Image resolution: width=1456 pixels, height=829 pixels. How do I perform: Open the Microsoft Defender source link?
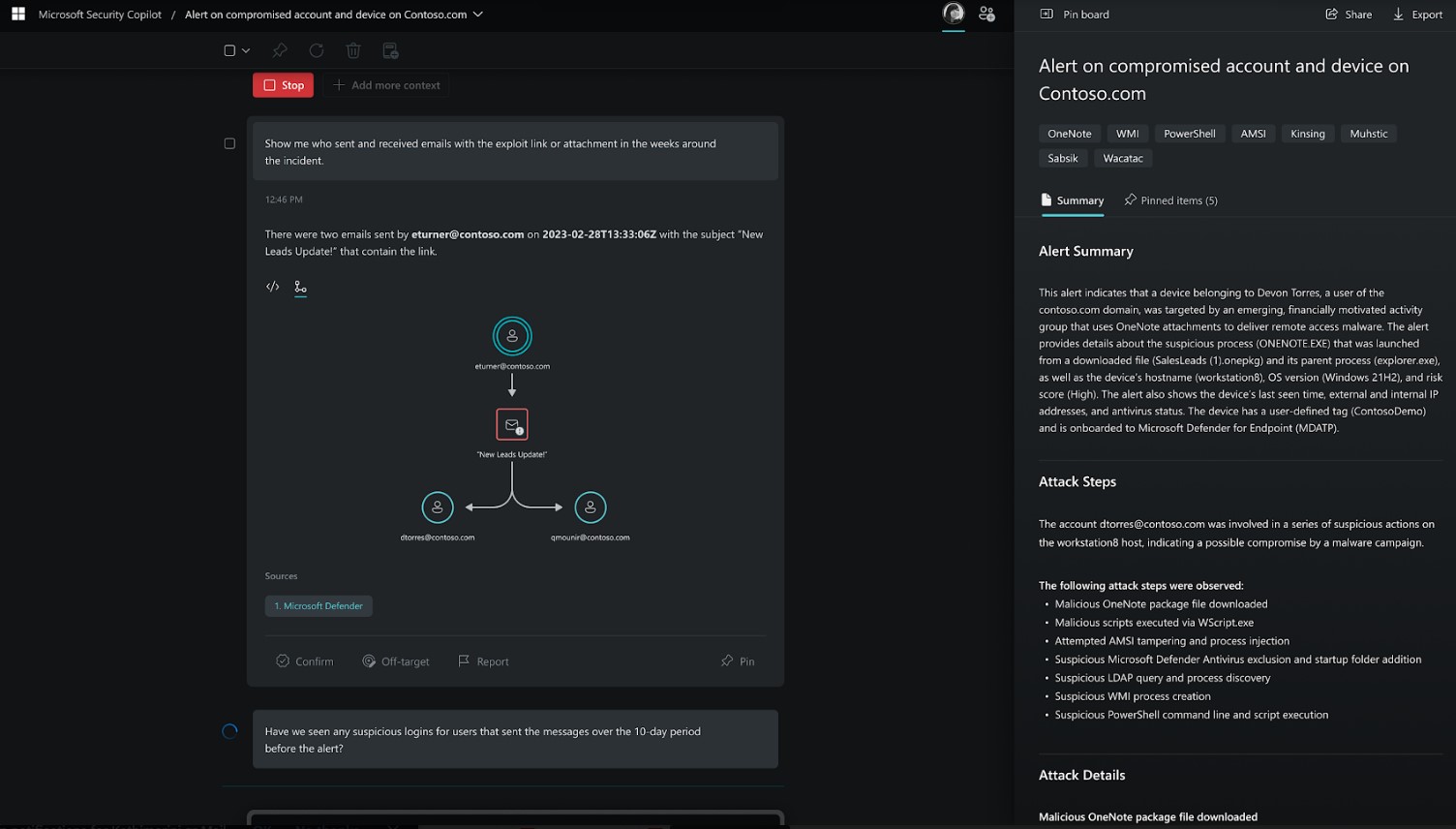coord(318,606)
